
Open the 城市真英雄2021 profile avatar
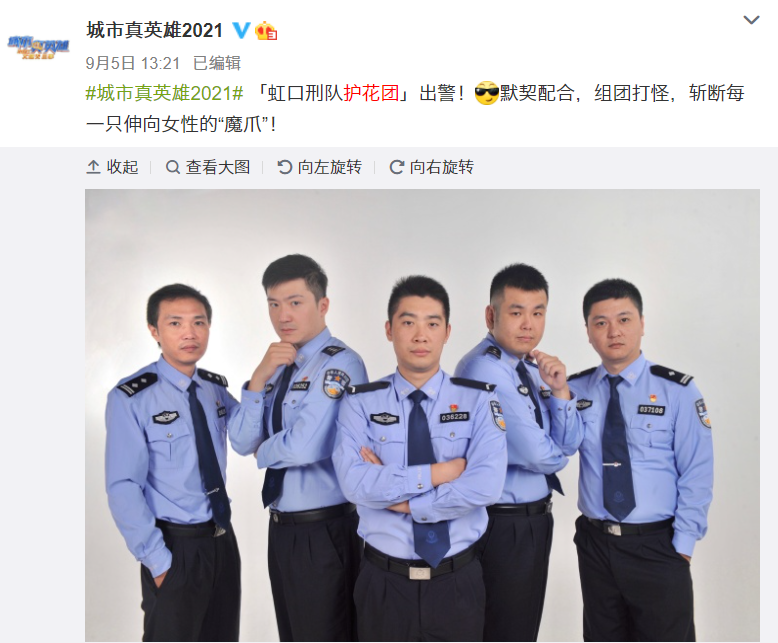38,47
